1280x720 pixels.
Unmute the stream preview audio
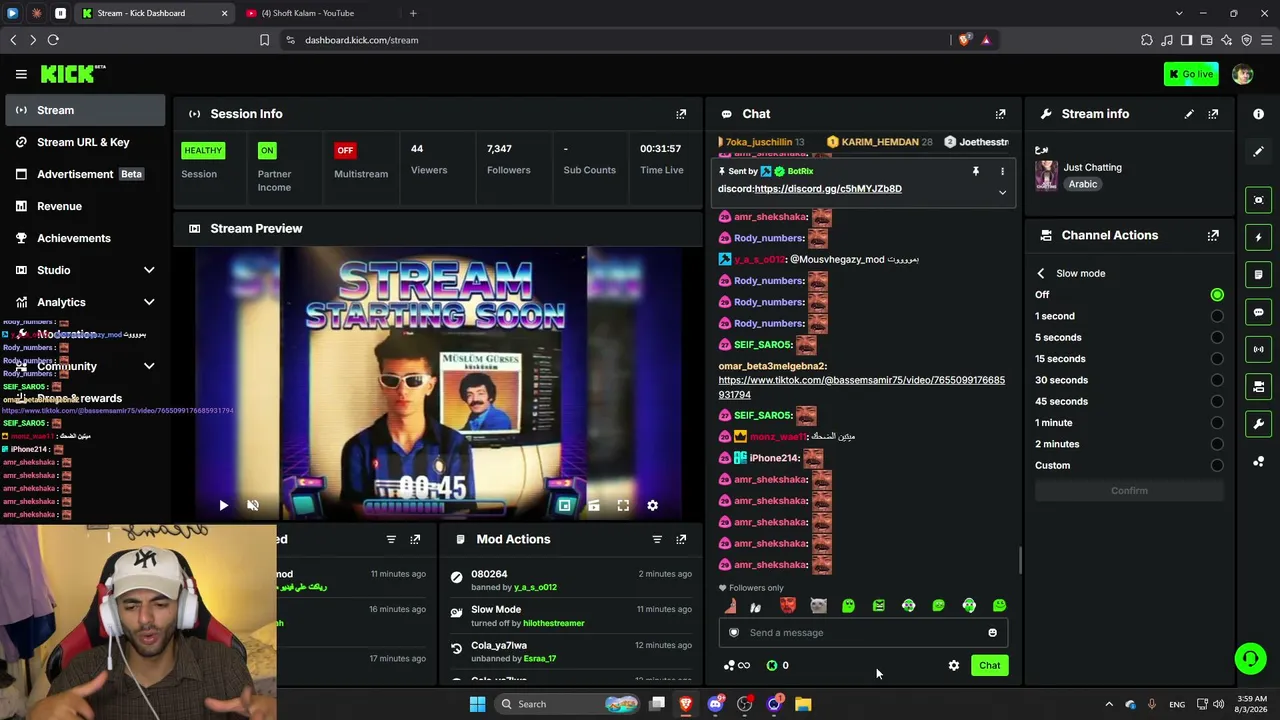pos(253,506)
